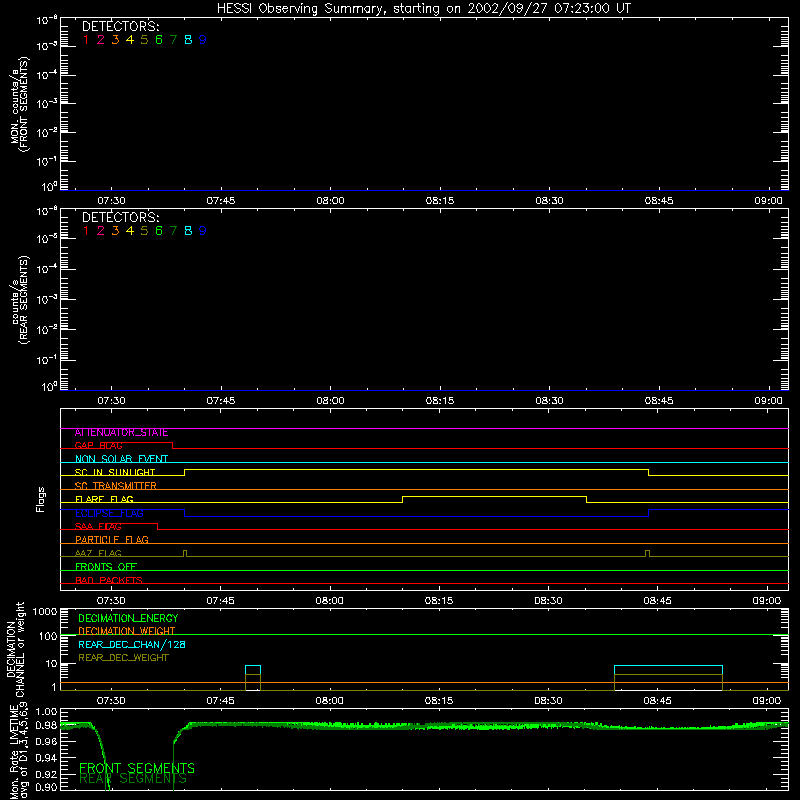Click detector number 1 in rear segments legend
Image resolution: width=800 pixels, height=800 pixels.
point(86,231)
